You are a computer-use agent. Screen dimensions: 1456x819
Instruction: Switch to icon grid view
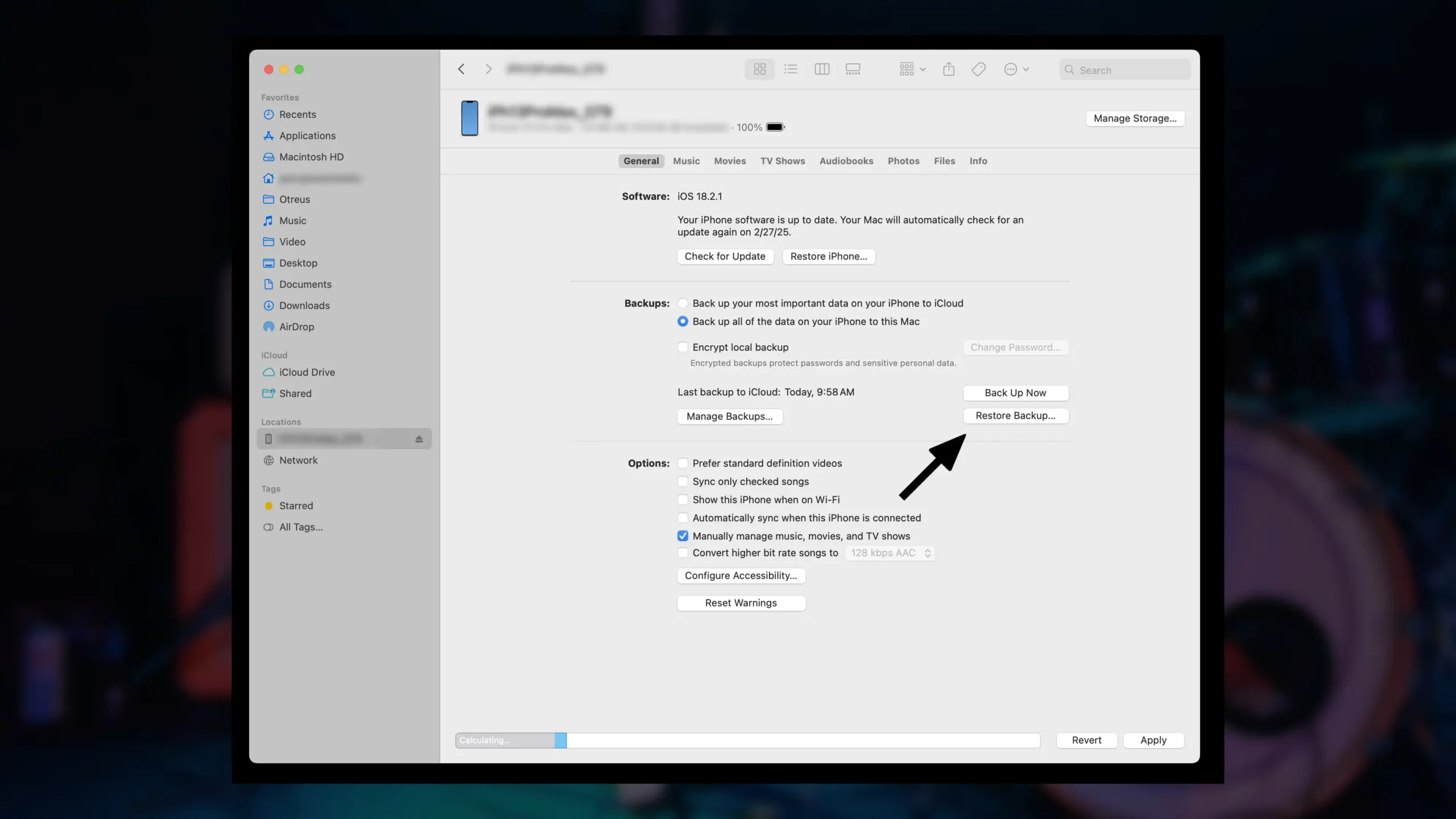759,69
